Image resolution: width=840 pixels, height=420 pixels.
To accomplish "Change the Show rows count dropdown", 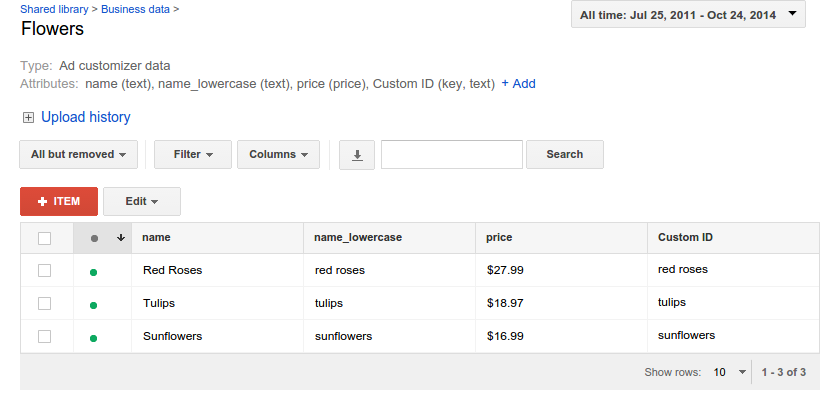I will (x=729, y=372).
